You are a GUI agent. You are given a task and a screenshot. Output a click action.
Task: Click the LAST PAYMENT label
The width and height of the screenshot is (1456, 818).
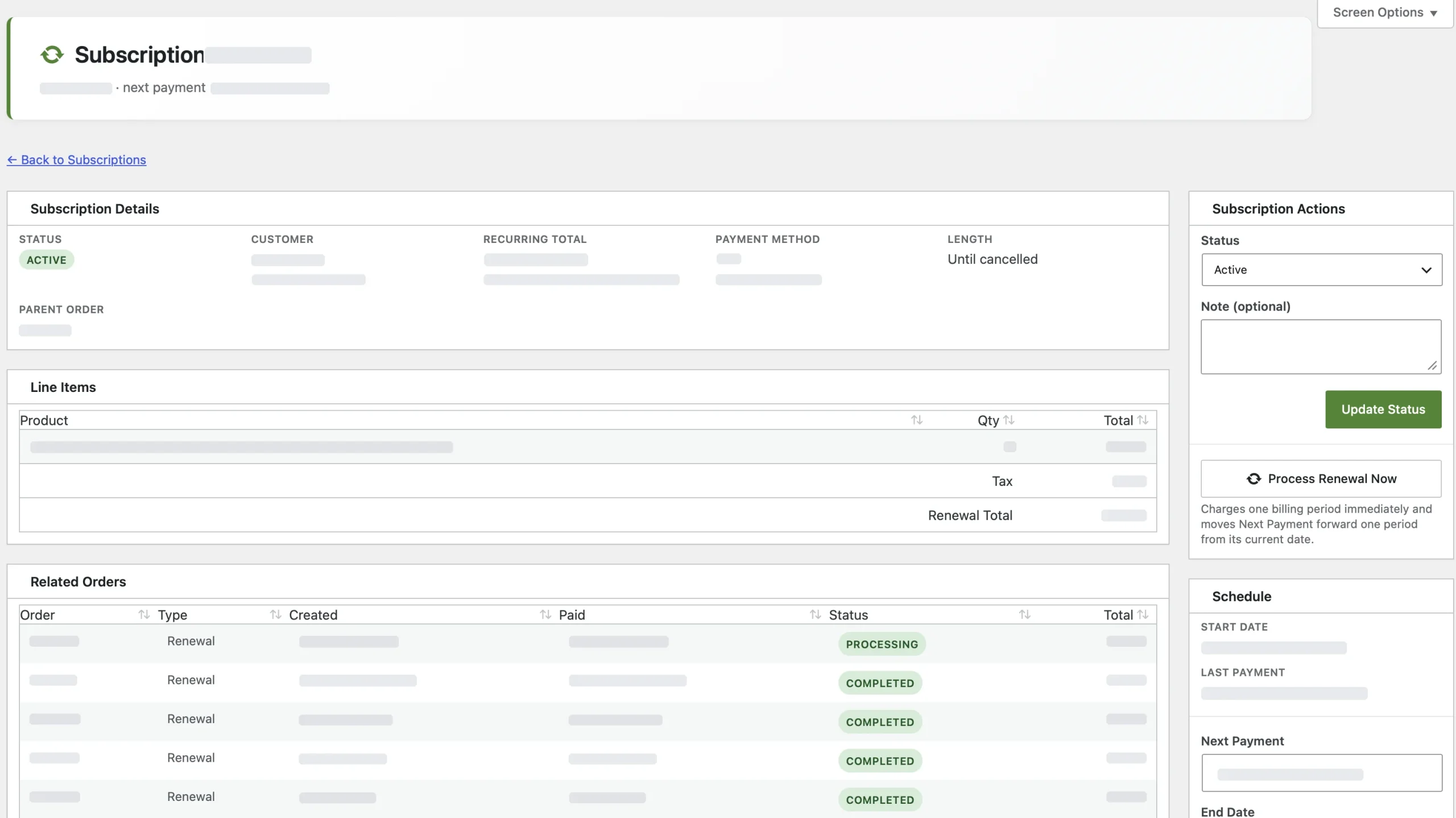pyautogui.click(x=1243, y=672)
